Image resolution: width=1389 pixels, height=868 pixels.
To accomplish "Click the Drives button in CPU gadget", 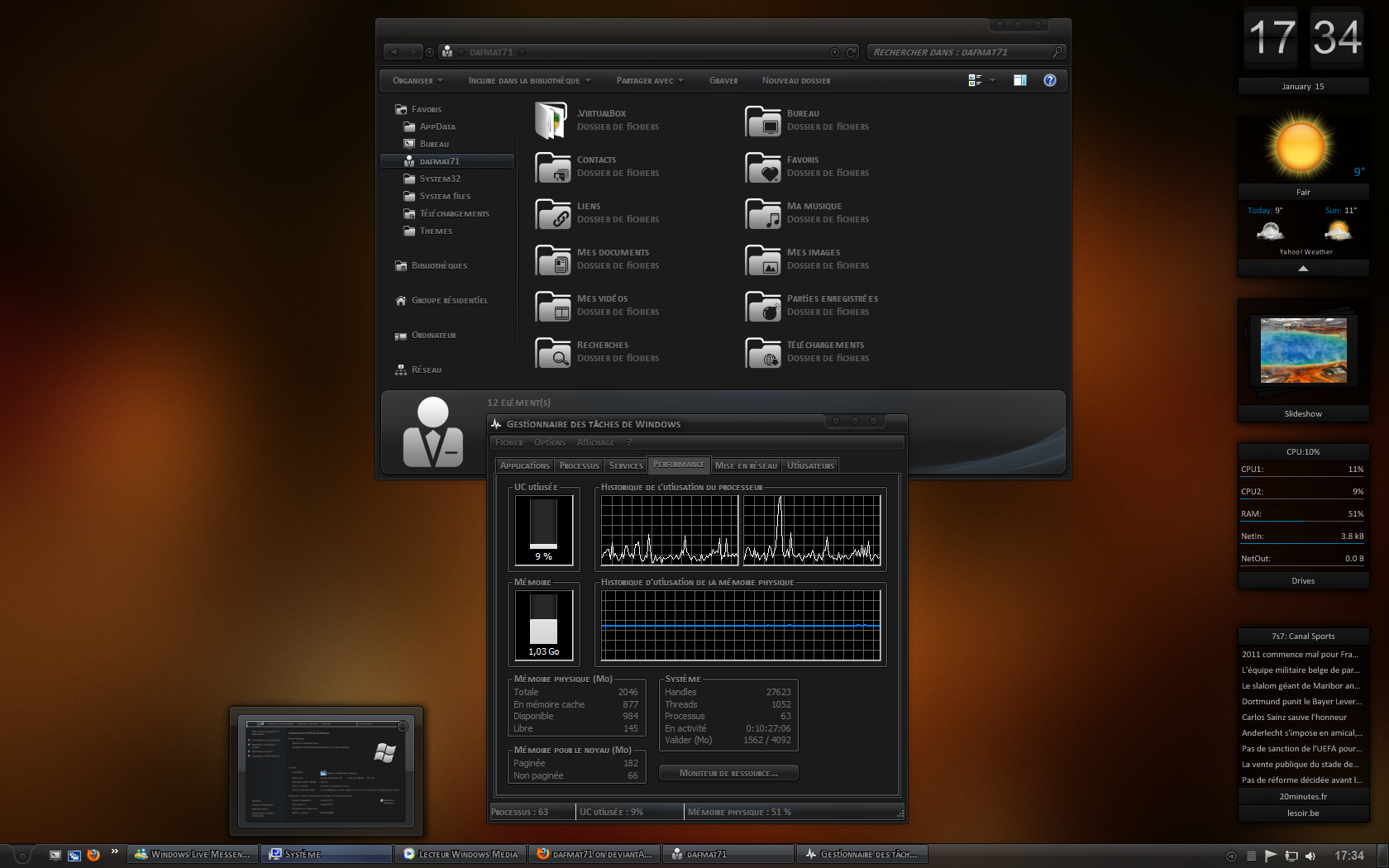I will coord(1303,580).
